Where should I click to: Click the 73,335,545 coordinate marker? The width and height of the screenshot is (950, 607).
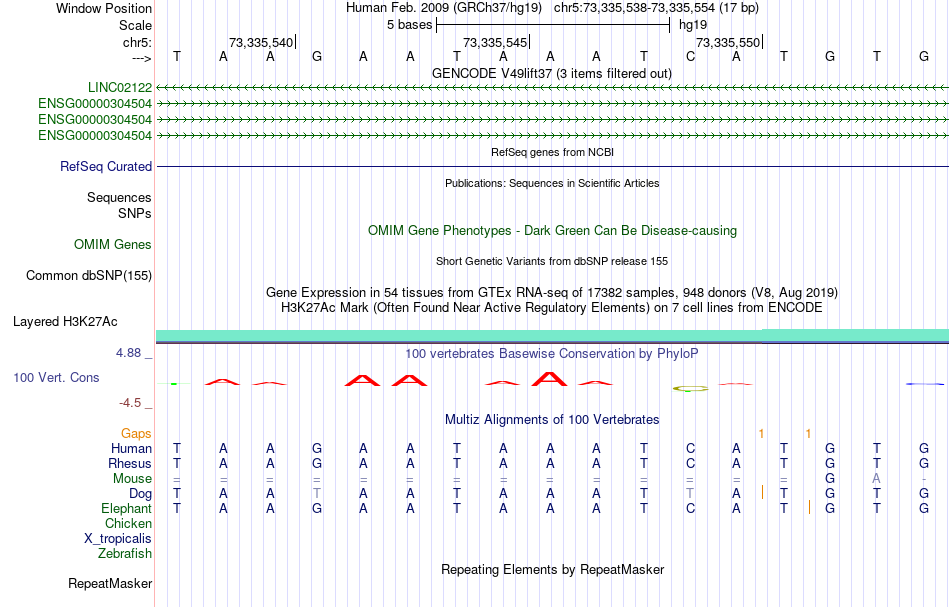tap(495, 42)
